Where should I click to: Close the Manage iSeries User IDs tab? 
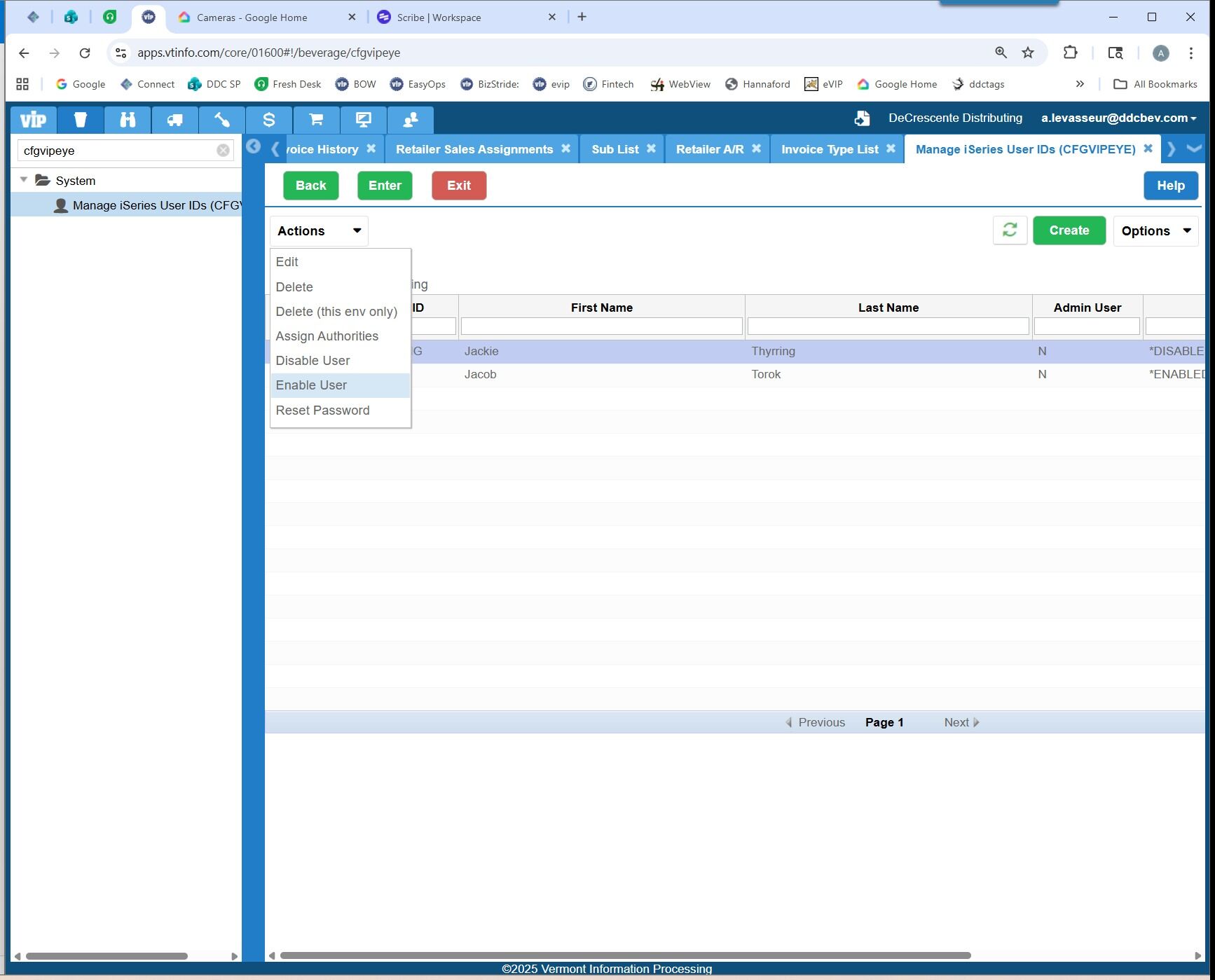click(x=1148, y=149)
